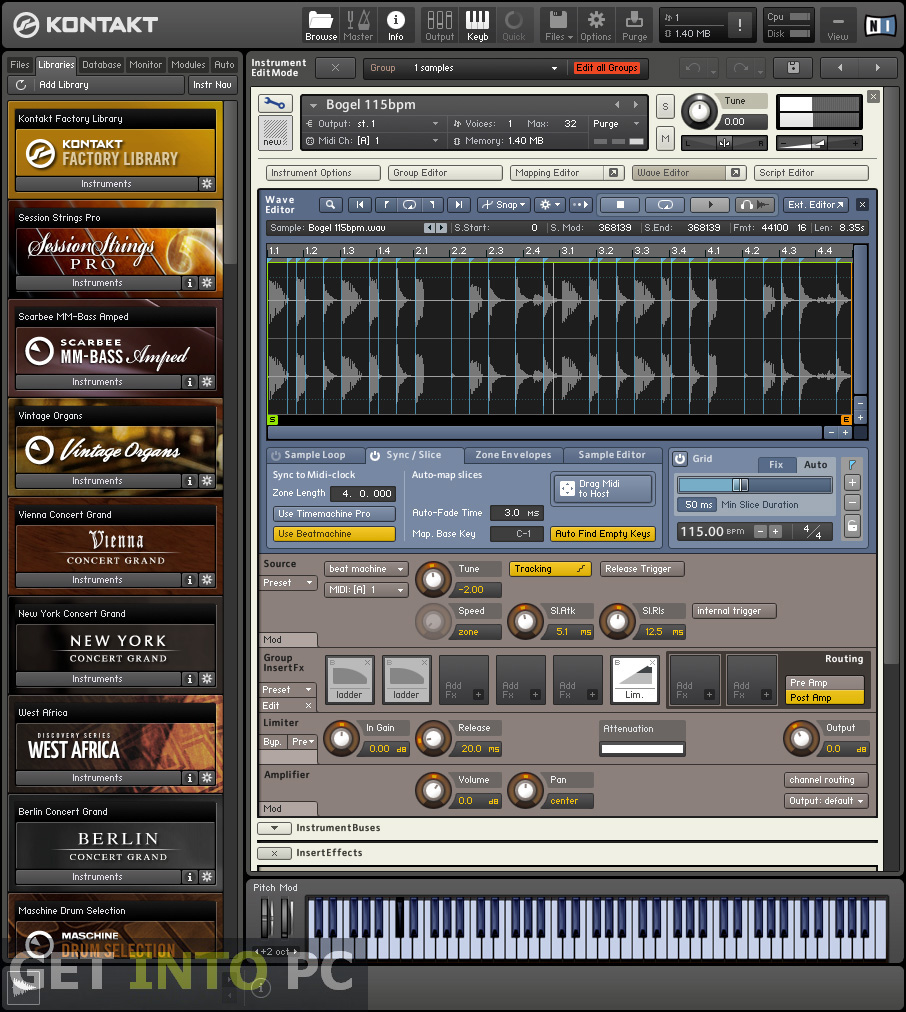The height and width of the screenshot is (1012, 906).
Task: Solo the instrument with S button
Action: (665, 106)
